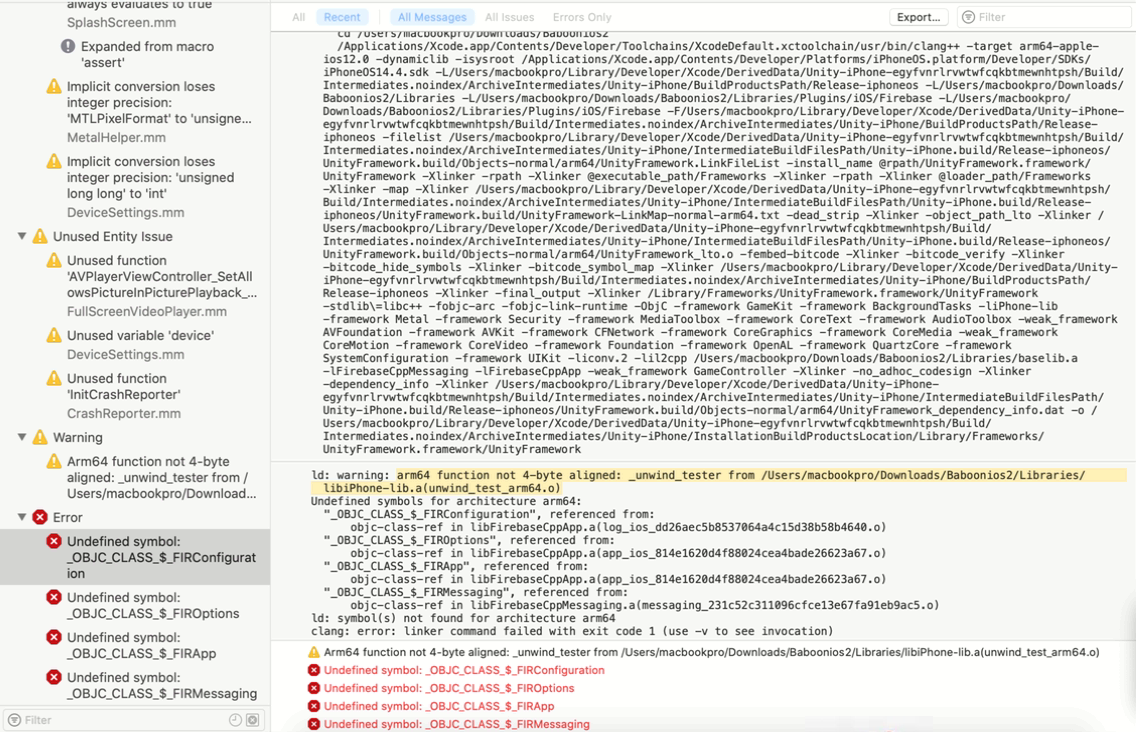Click error icon of FIRMessaging in navigator

tap(54, 677)
